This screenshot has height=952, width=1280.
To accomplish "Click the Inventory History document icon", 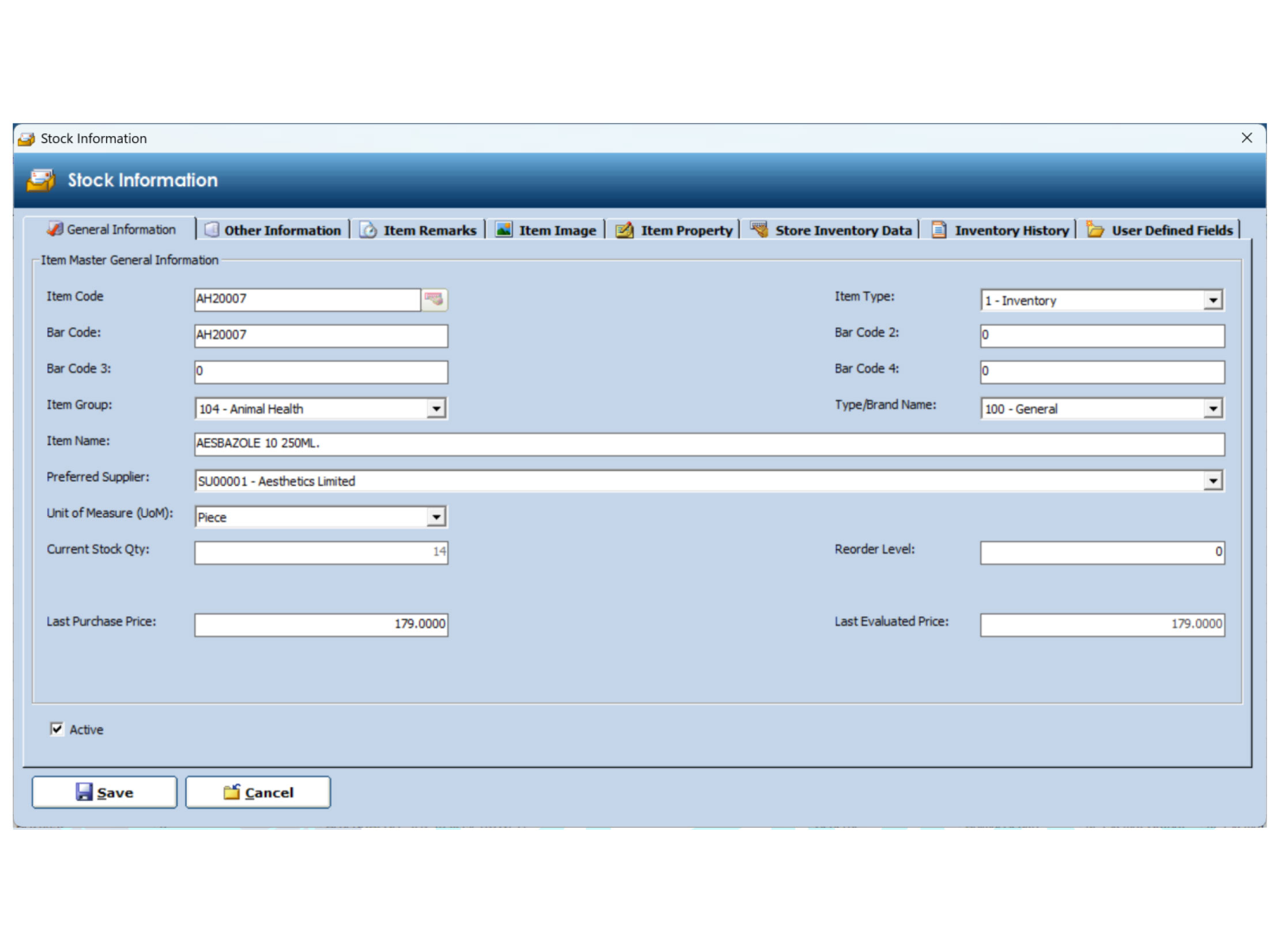I will point(939,230).
